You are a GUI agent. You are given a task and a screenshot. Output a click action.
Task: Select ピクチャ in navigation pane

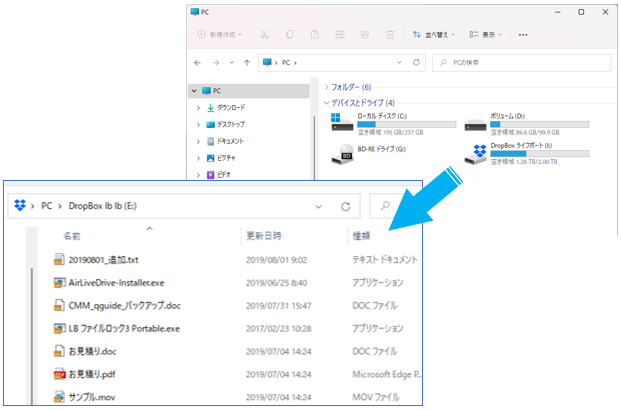[x=221, y=158]
